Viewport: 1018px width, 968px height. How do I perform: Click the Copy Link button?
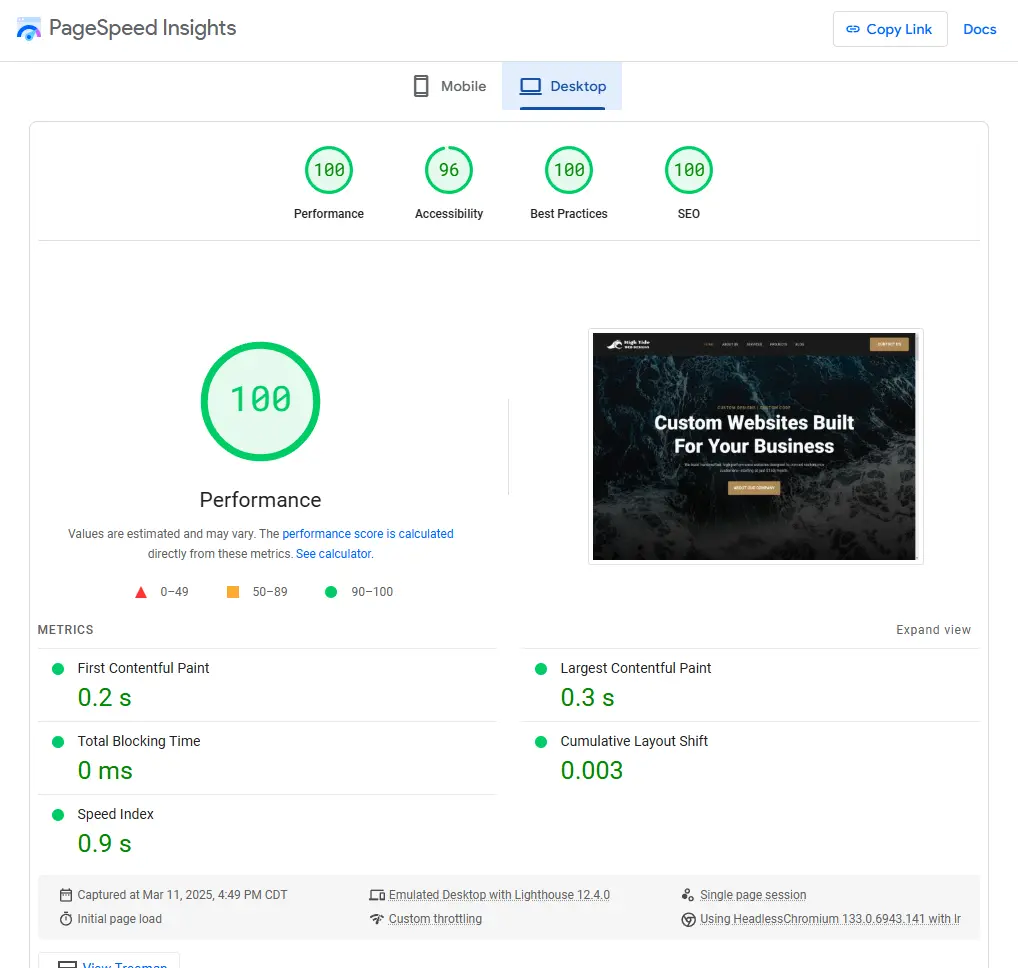tap(889, 29)
